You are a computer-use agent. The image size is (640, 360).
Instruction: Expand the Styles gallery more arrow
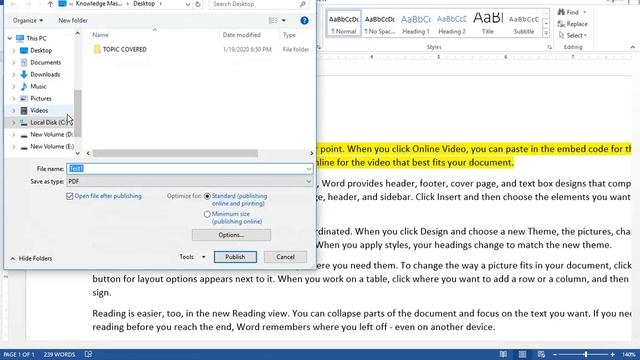pyautogui.click(x=546, y=33)
